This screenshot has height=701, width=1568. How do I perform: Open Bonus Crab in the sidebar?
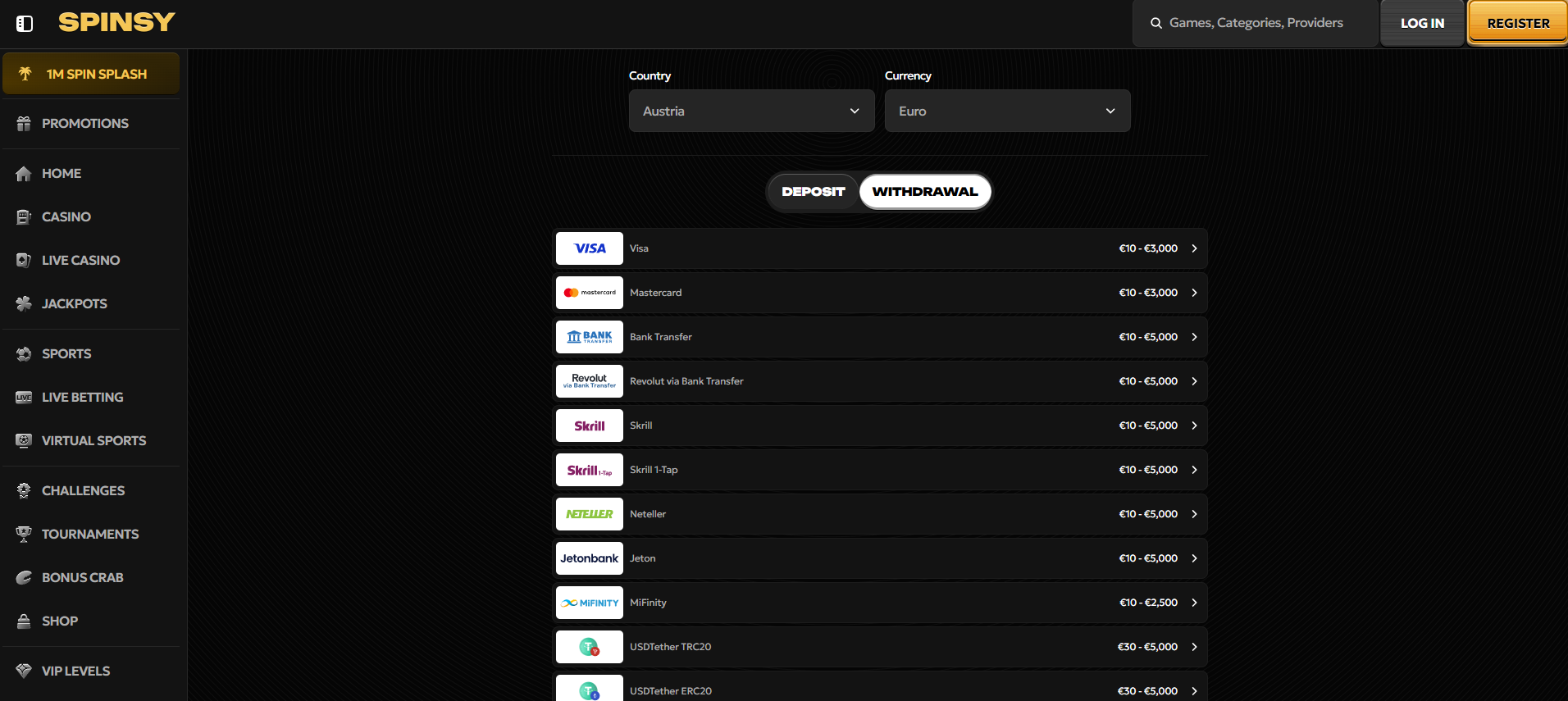click(91, 578)
